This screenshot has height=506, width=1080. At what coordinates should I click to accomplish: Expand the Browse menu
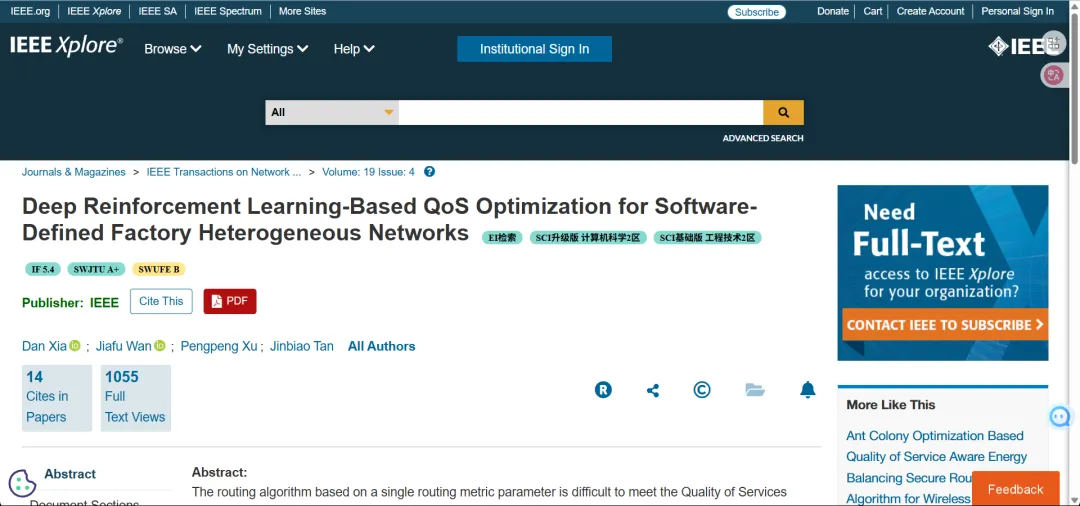[172, 49]
